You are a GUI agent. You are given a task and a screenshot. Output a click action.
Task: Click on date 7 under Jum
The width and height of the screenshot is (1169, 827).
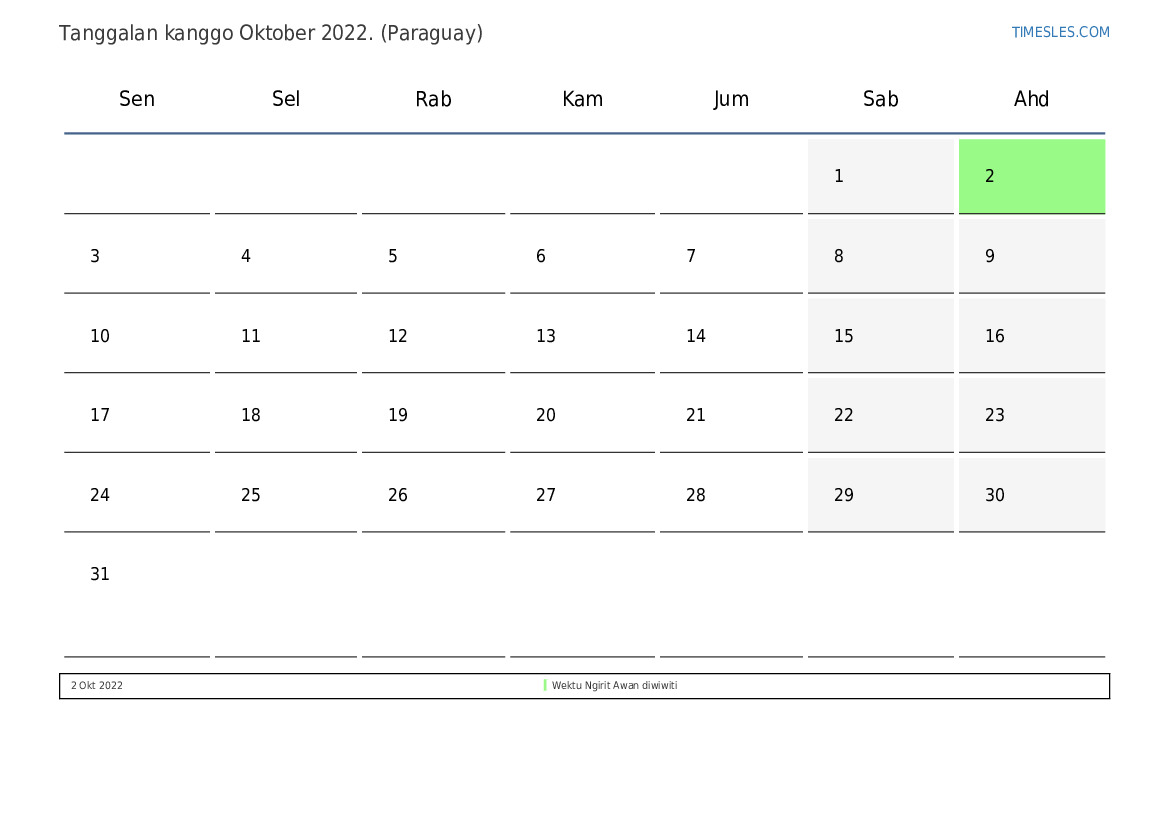coord(691,256)
